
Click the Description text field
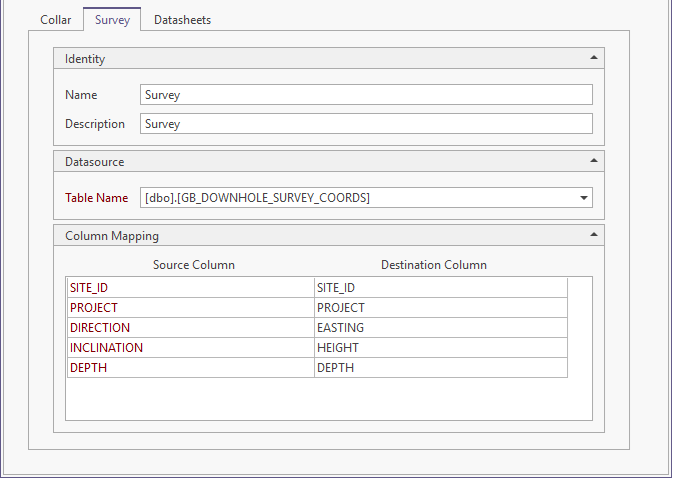click(366, 124)
